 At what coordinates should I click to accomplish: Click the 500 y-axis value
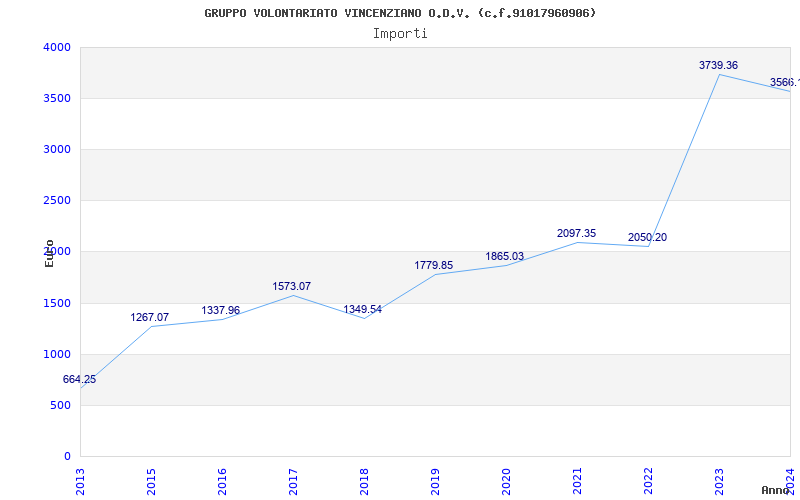click(61, 406)
